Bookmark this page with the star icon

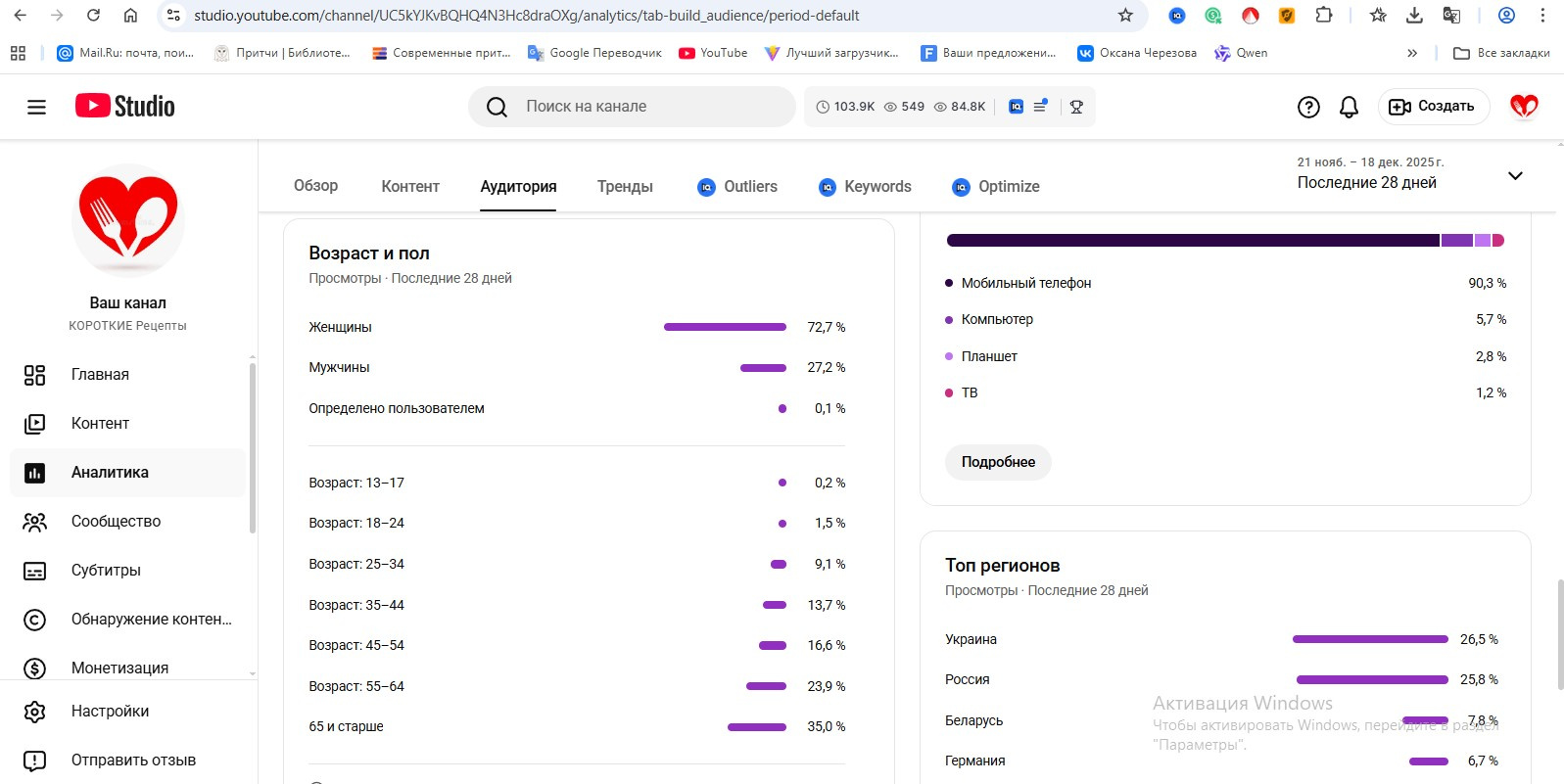(1125, 16)
